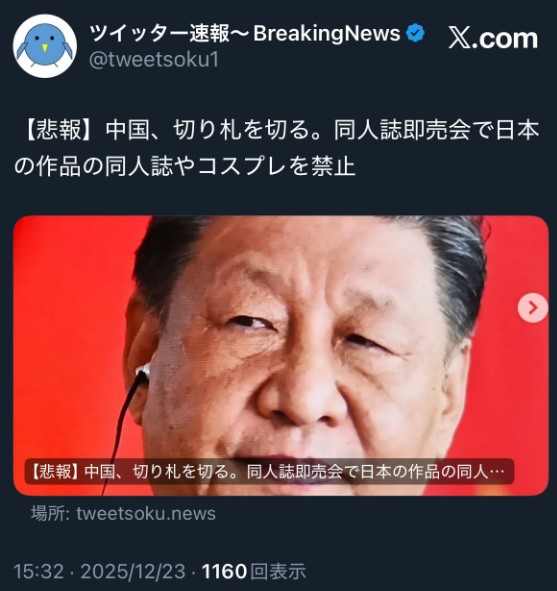The height and width of the screenshot is (591, 557).
Task: Open the ツイッター速報〜 BreakingNews display name
Action: point(245,33)
